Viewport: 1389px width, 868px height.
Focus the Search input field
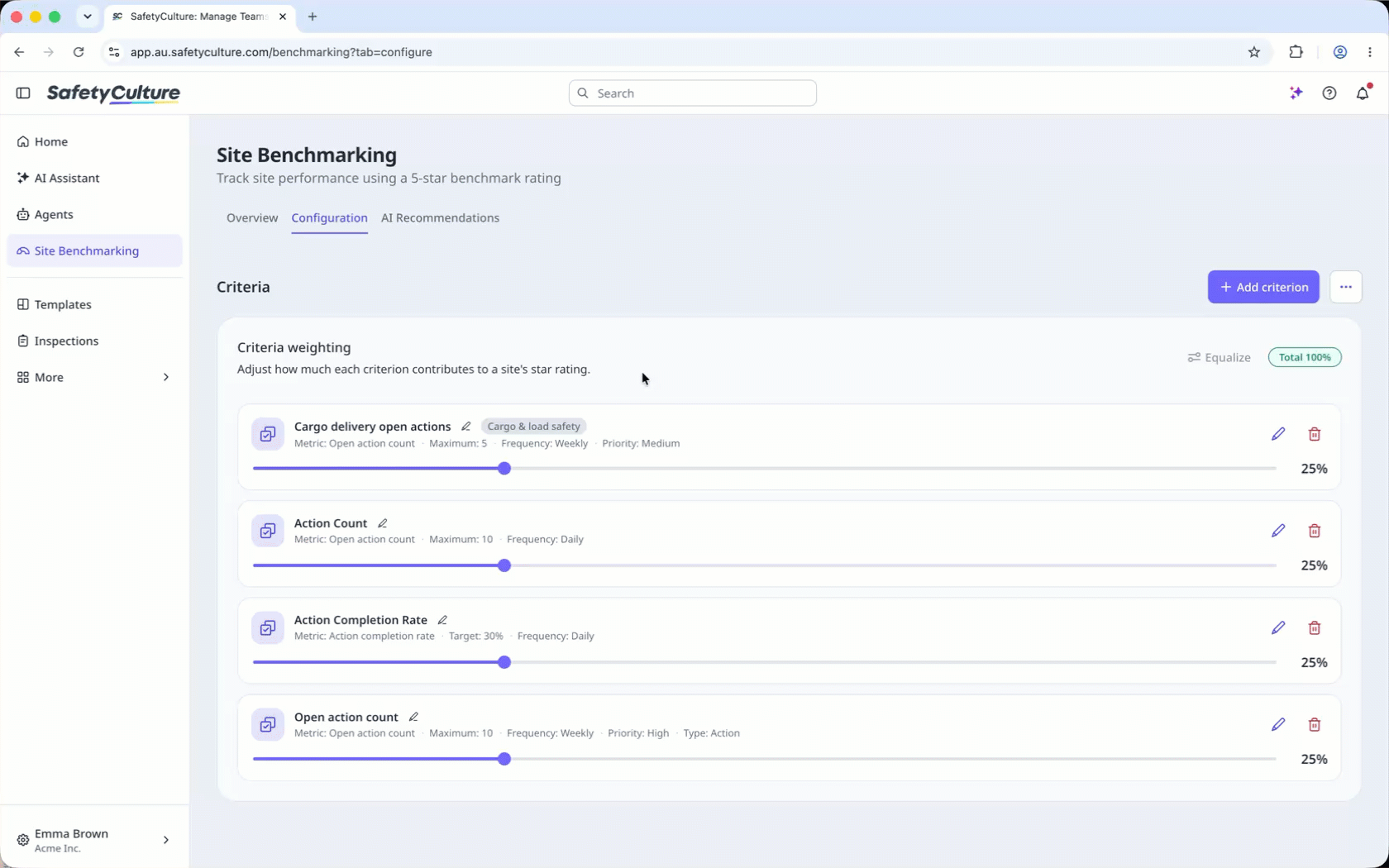(693, 93)
